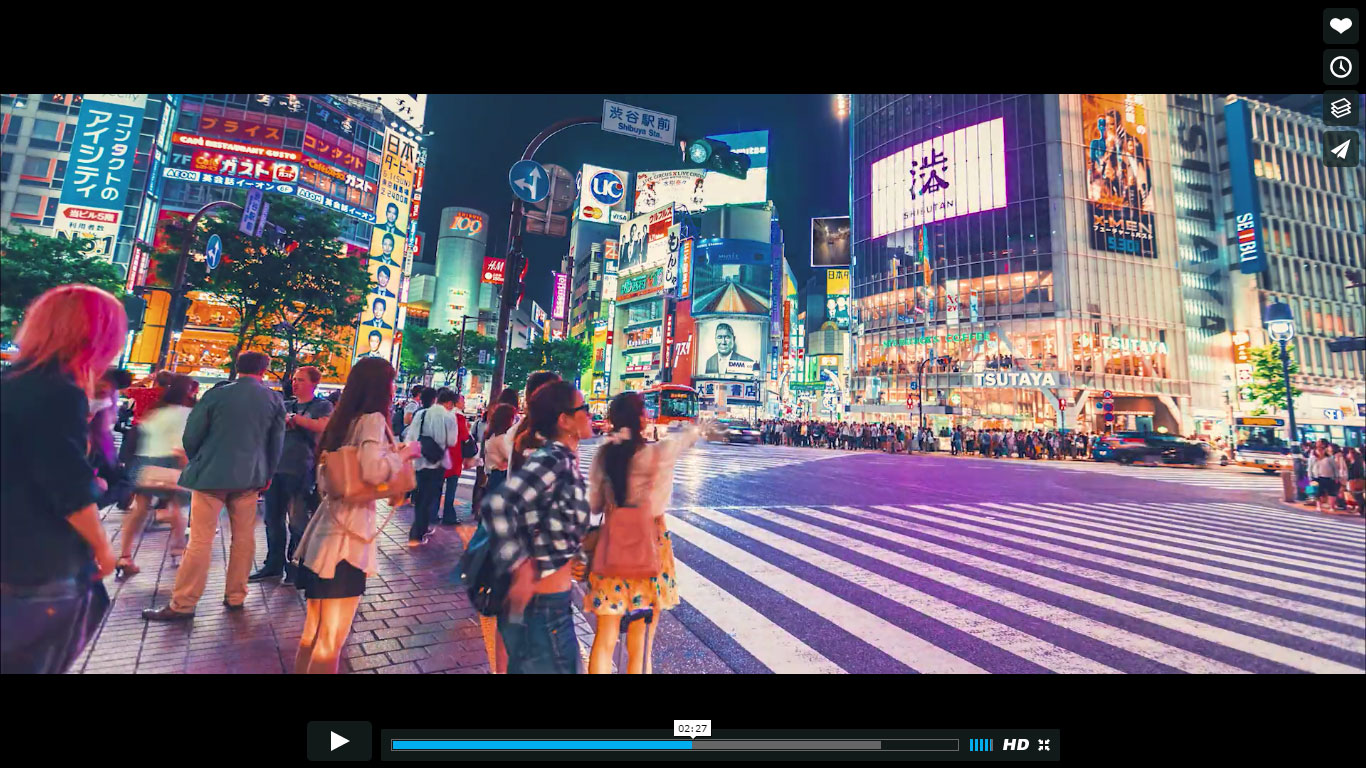Enter fullscreen with the expand icon
Image resolution: width=1366 pixels, height=768 pixels.
tap(1043, 744)
